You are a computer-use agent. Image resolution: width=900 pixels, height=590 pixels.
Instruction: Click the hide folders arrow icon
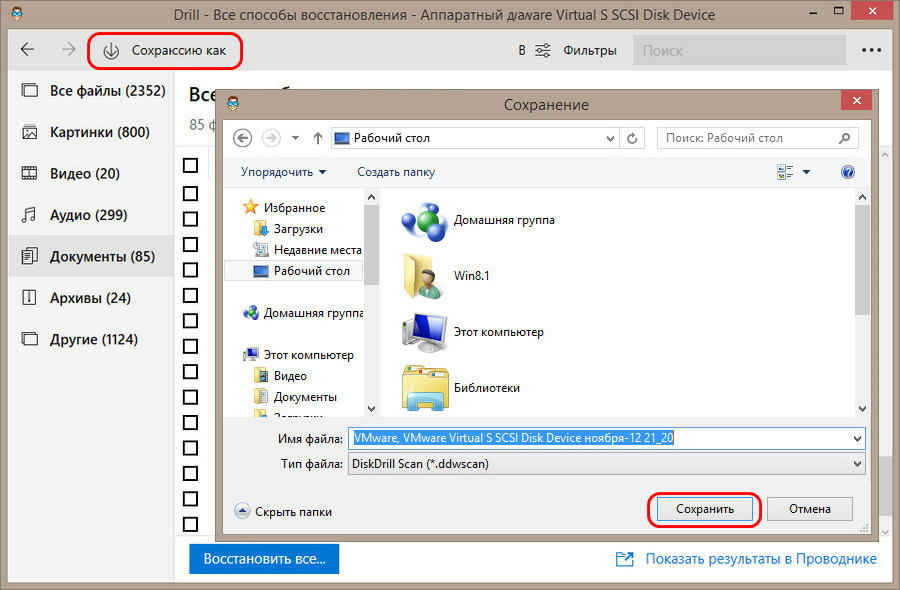click(x=242, y=511)
